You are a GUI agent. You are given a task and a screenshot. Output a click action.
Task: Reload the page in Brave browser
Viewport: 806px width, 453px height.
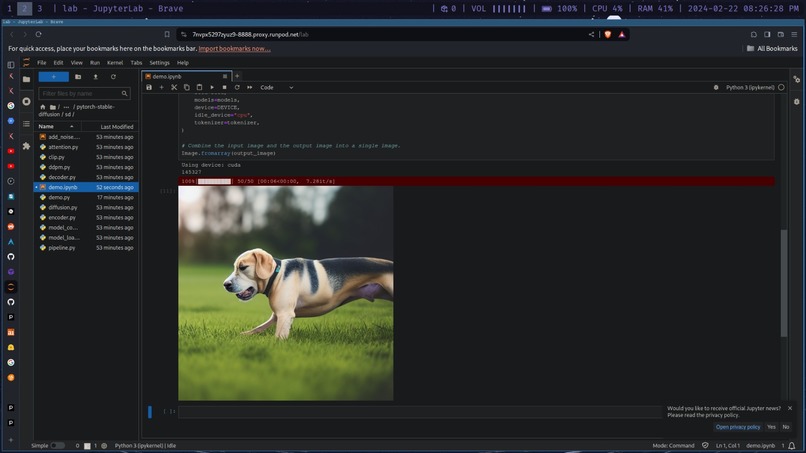pyautogui.click(x=39, y=34)
